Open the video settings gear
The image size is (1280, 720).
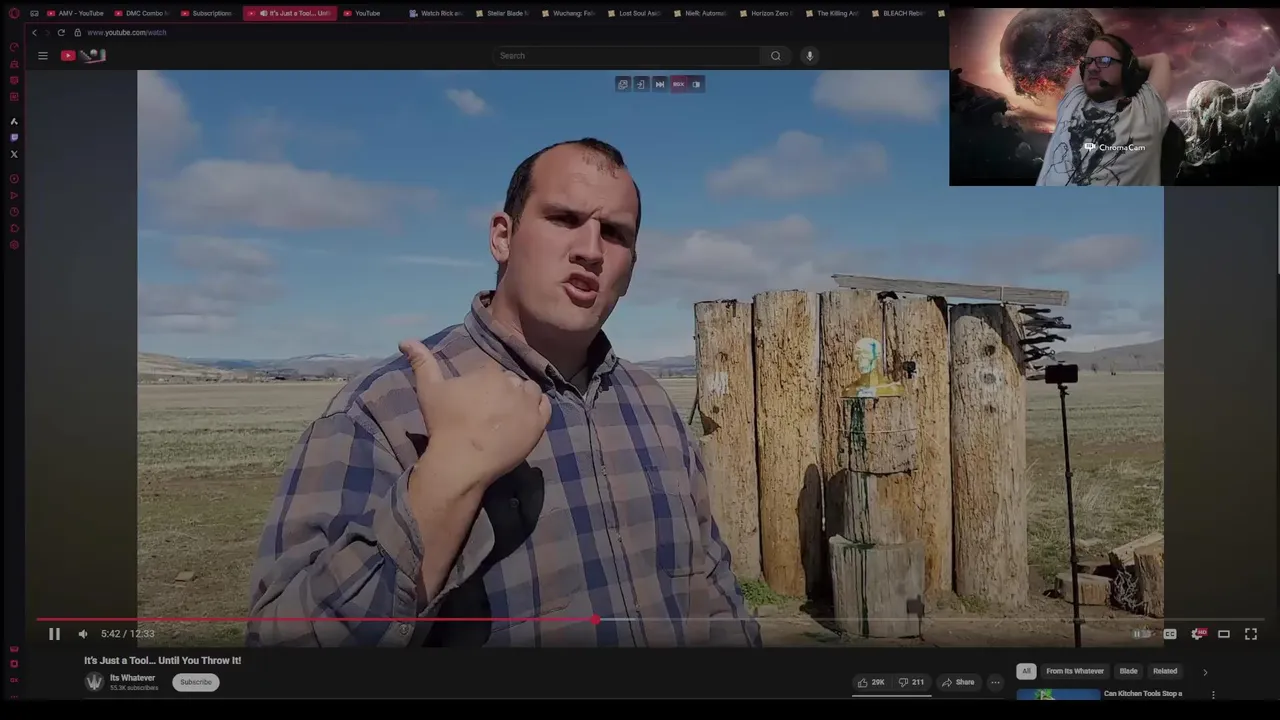[x=1197, y=634]
